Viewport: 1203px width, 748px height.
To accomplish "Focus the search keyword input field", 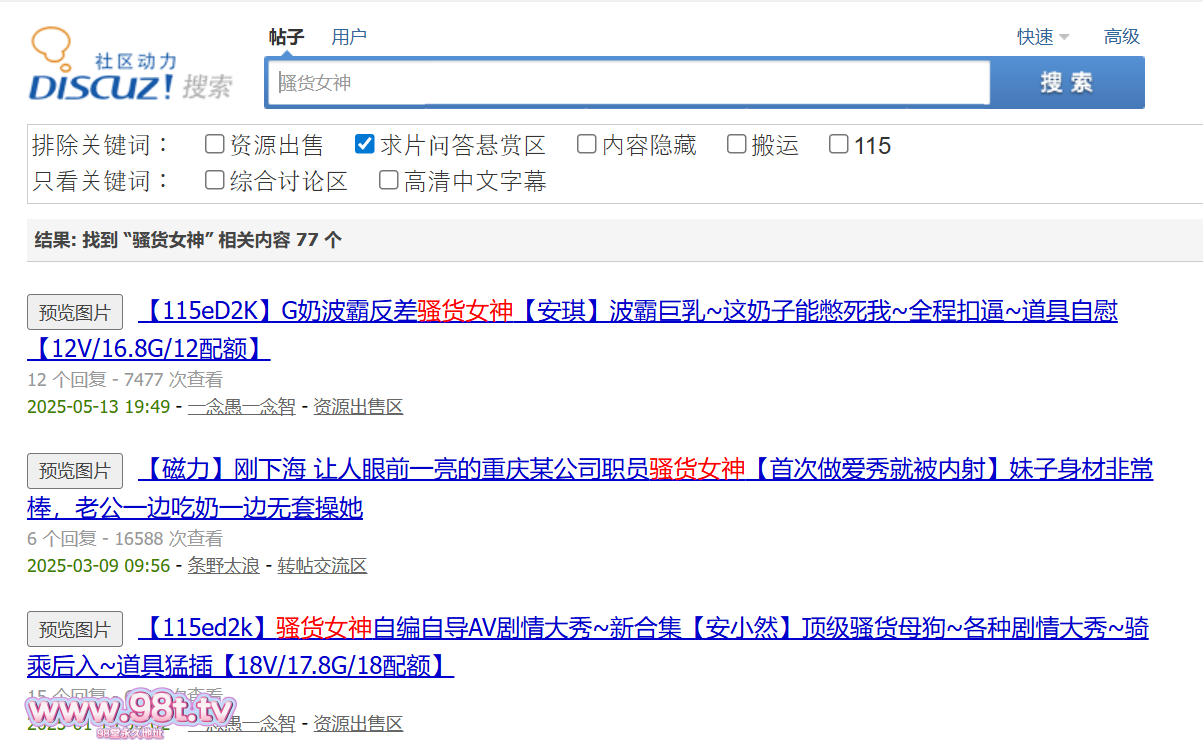I will click(628, 83).
